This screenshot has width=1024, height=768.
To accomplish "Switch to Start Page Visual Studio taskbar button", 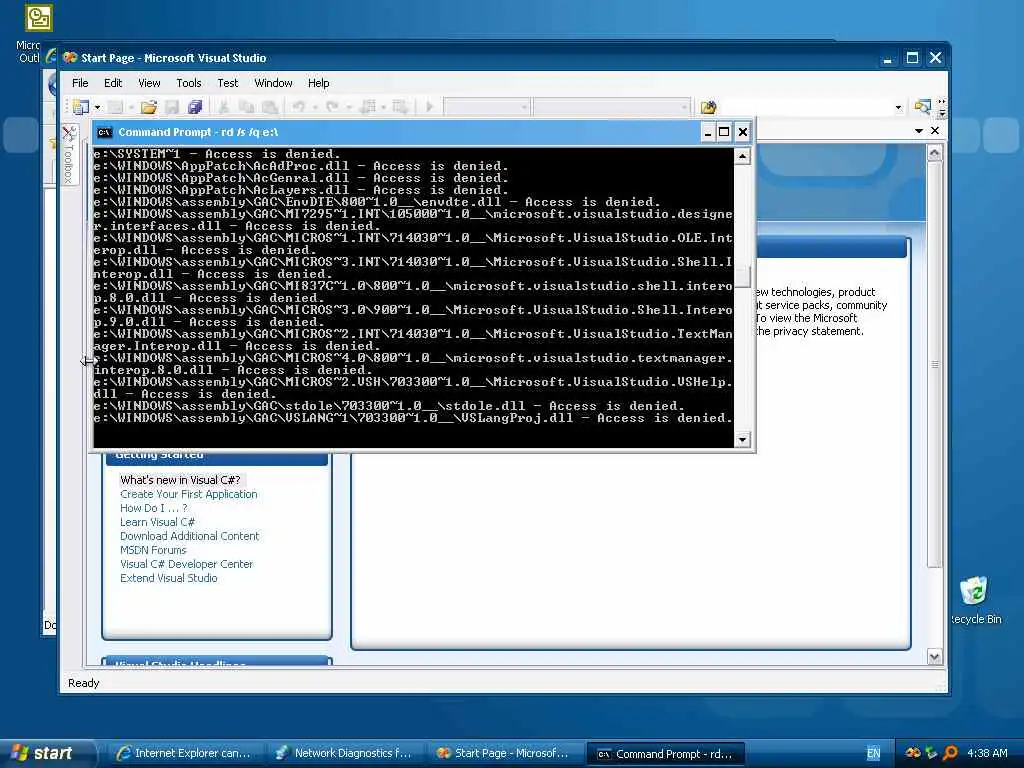I will (x=504, y=753).
